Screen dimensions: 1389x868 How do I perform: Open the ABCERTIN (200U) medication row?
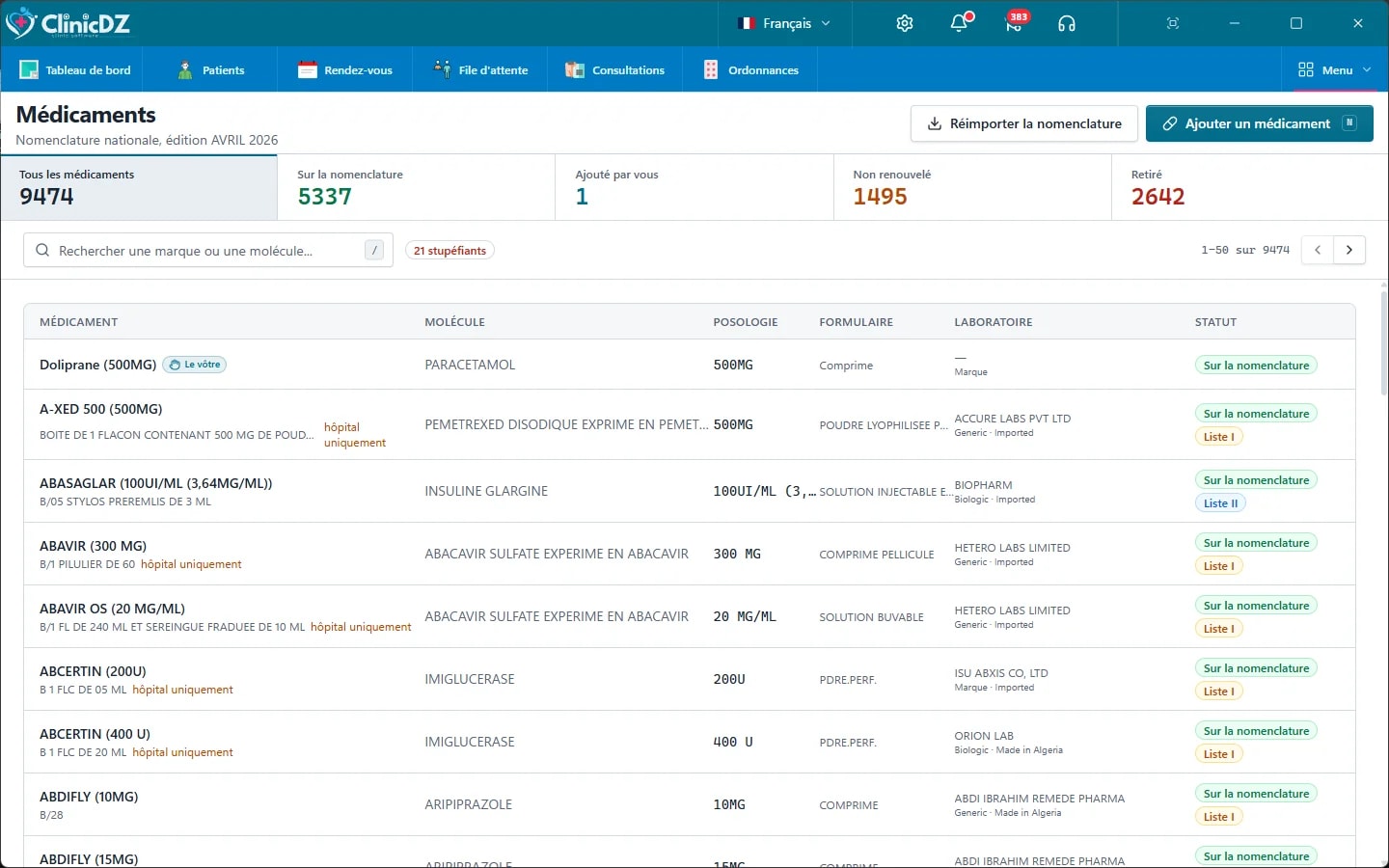[690, 679]
